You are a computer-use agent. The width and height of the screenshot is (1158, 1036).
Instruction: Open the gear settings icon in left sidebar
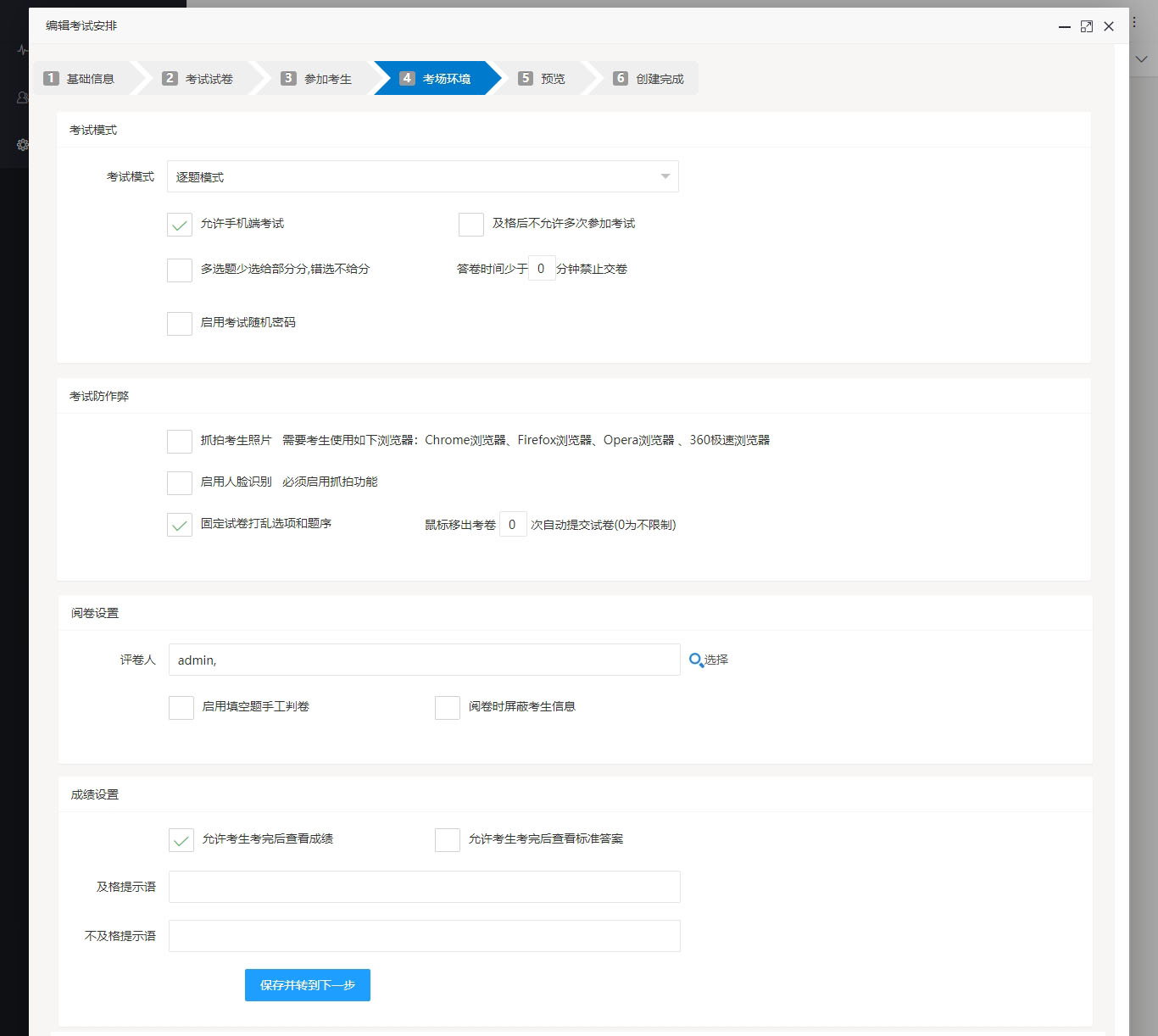tap(23, 145)
